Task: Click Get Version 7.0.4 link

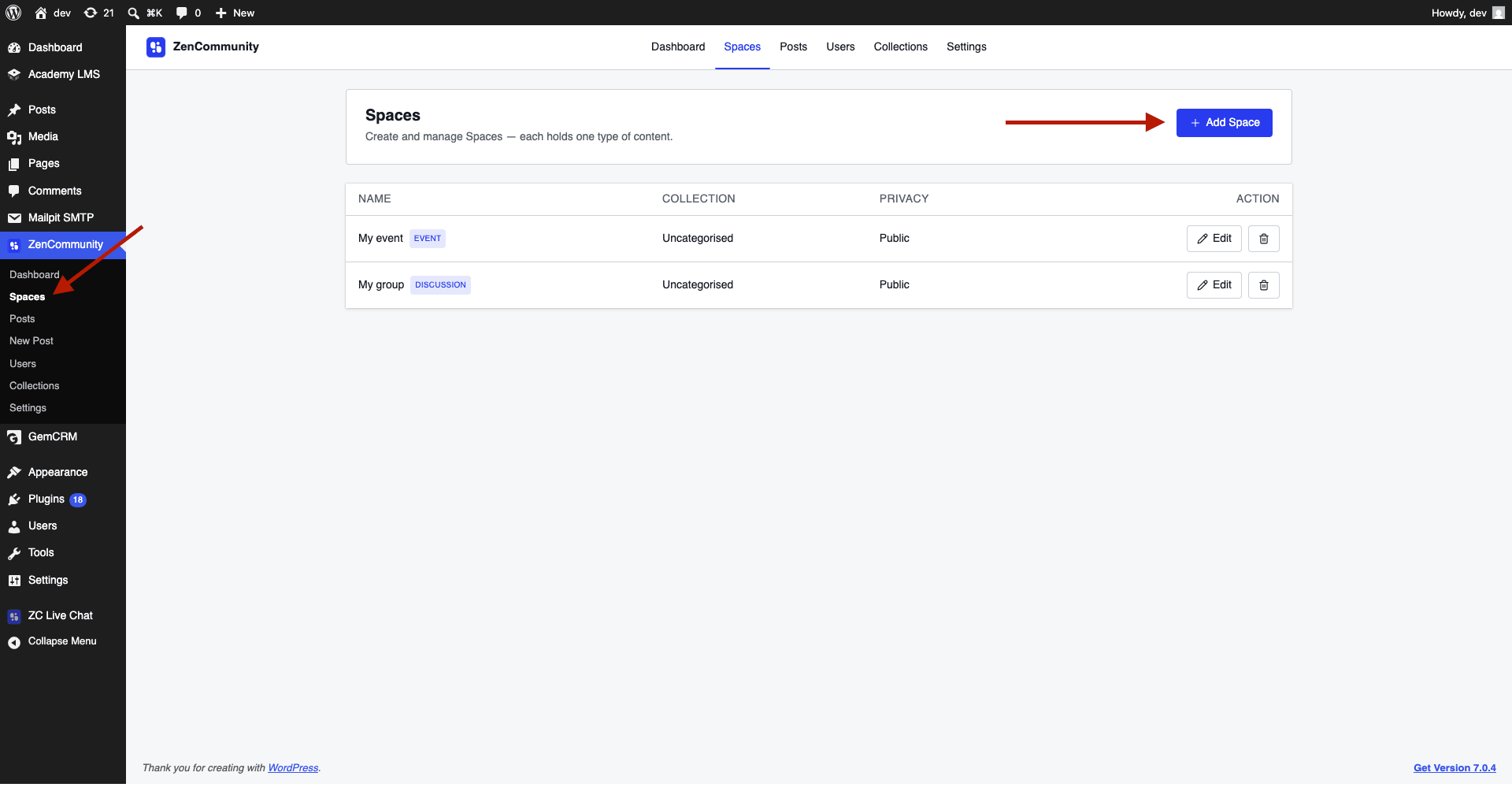Action: pos(1455,768)
